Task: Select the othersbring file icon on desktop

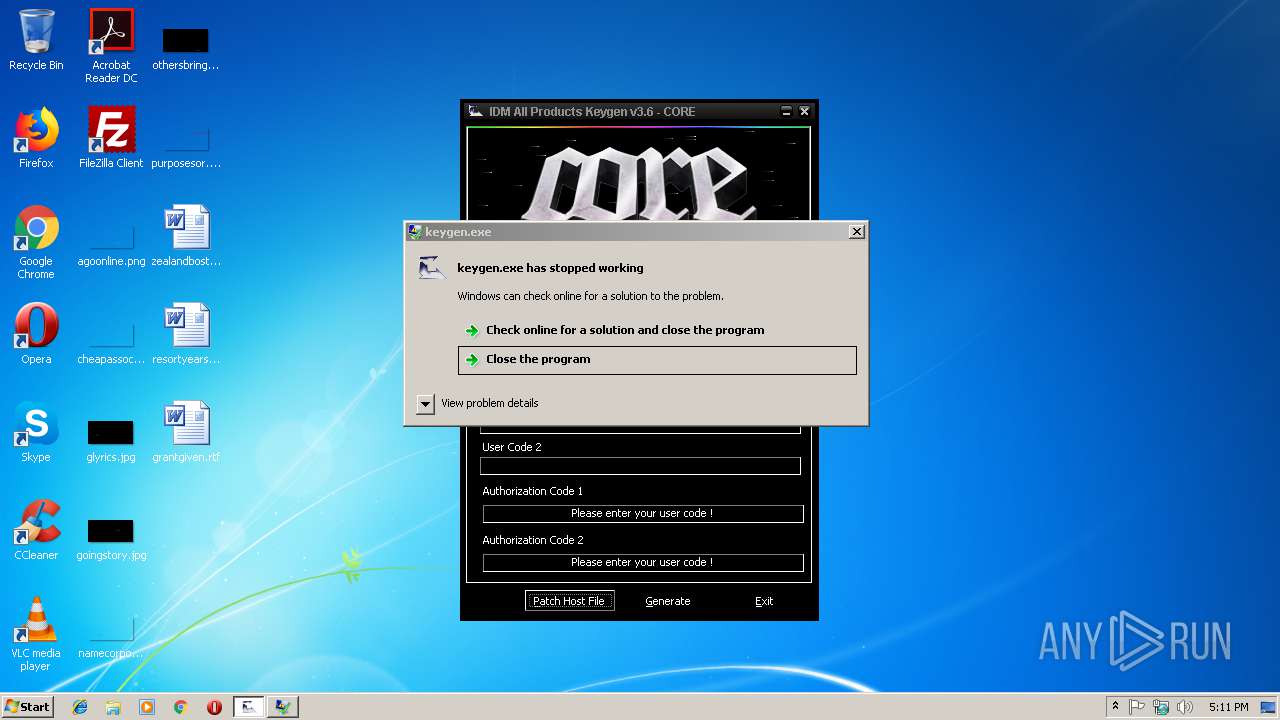Action: 185,48
